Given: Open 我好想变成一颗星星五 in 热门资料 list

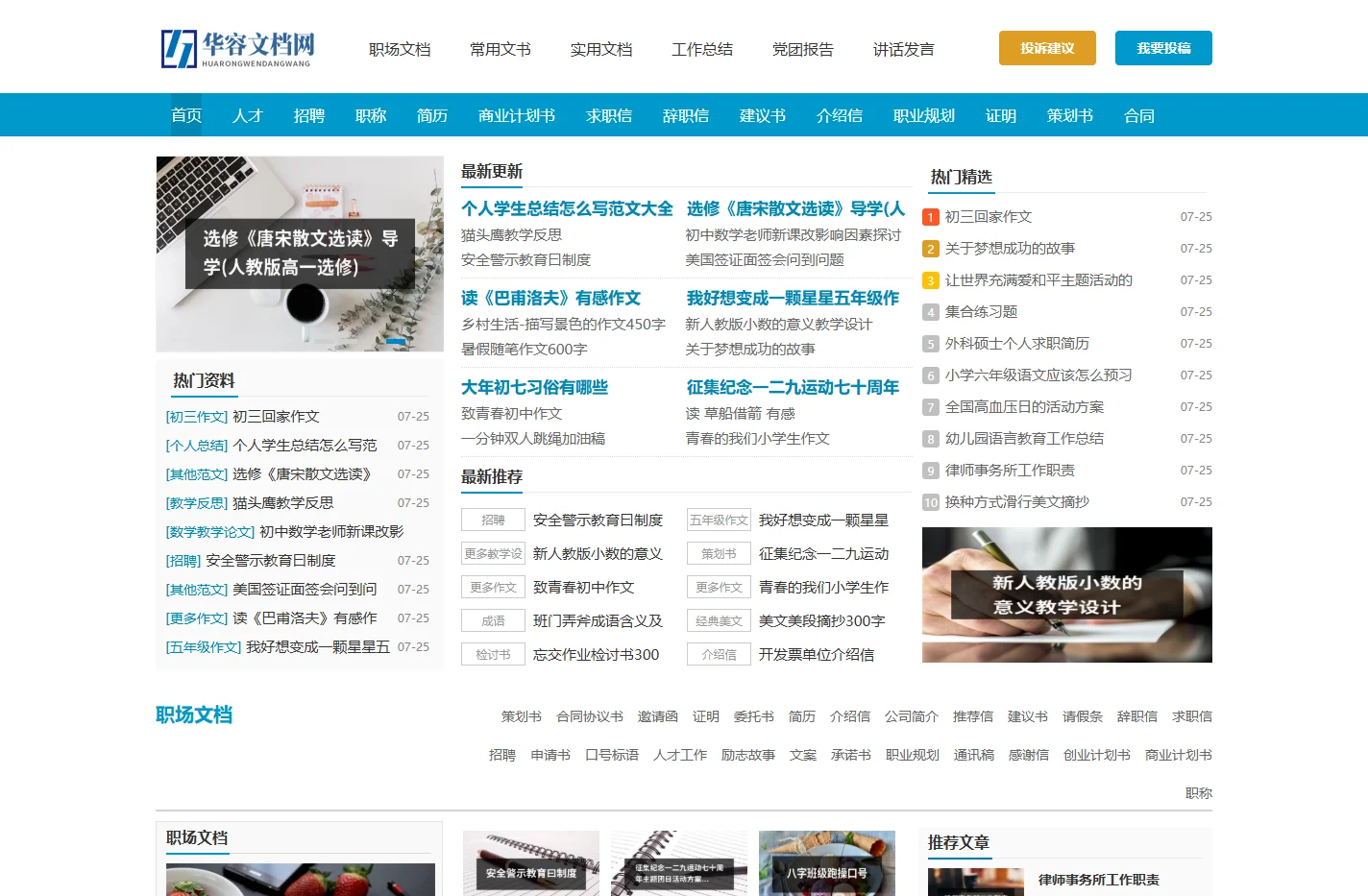Looking at the screenshot, I should tap(318, 647).
